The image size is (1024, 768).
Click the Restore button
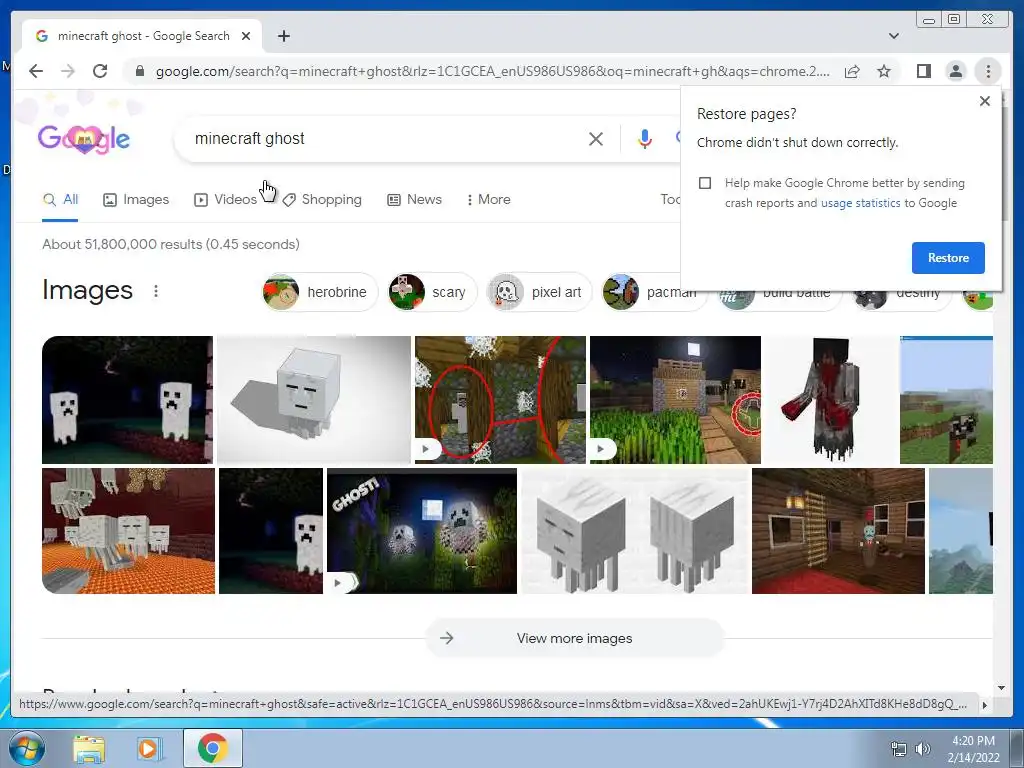(948, 258)
